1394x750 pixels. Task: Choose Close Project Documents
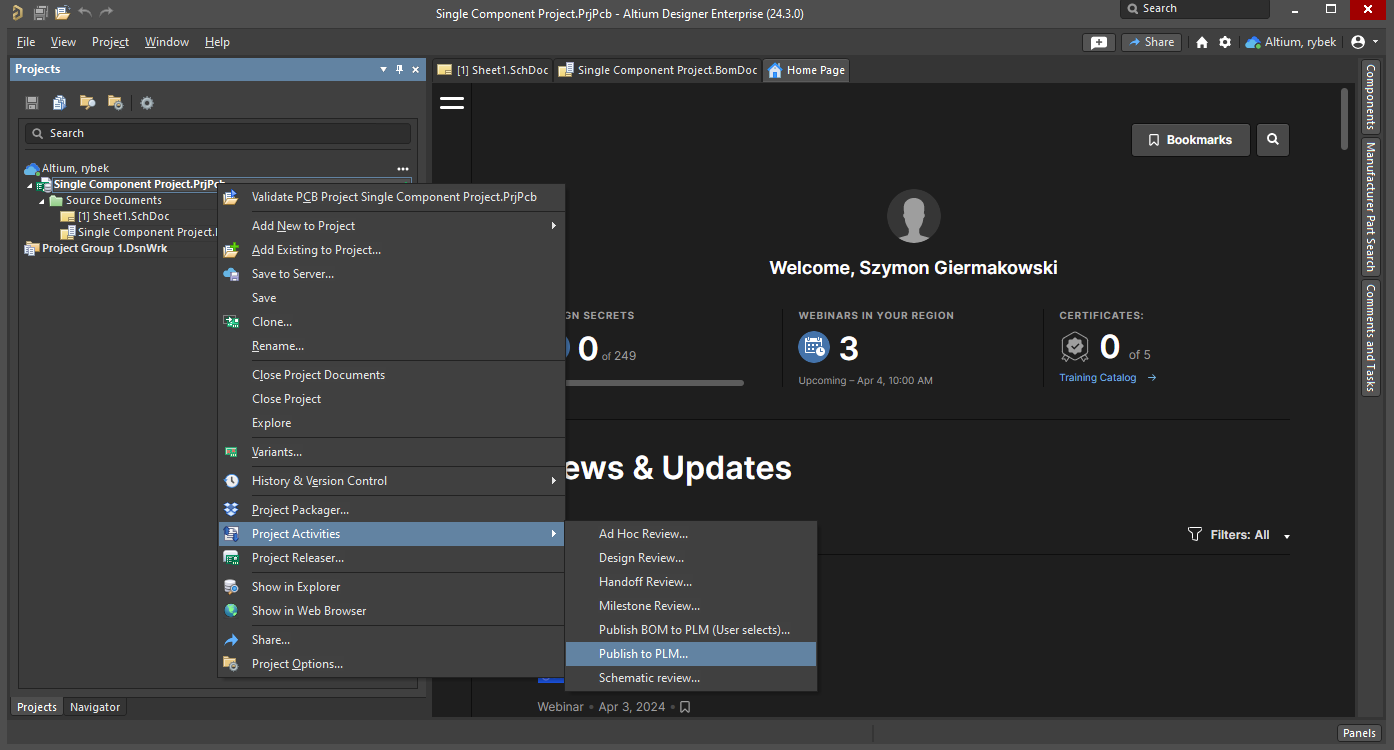(x=392, y=375)
